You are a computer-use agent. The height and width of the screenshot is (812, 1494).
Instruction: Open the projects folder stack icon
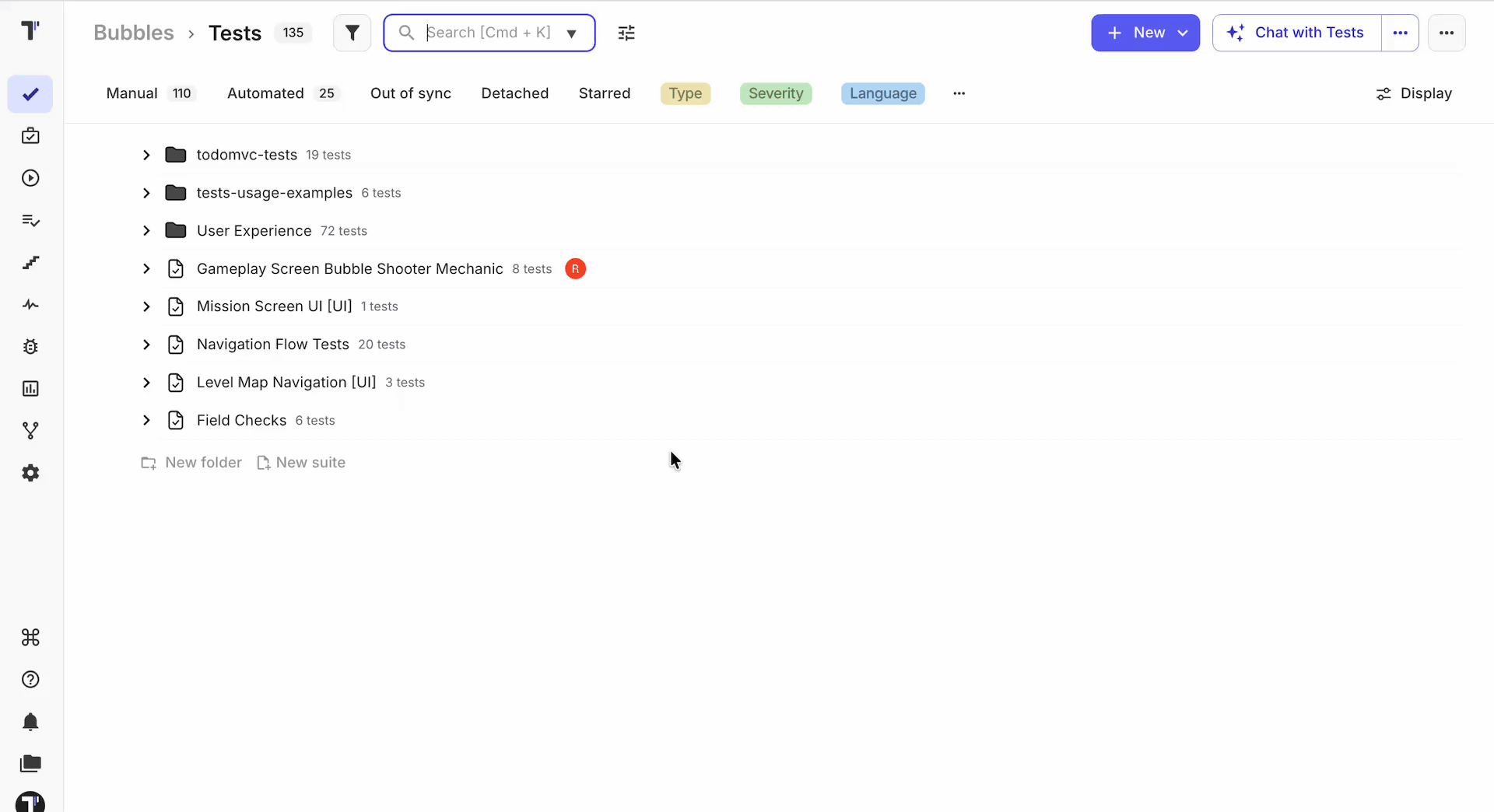(30, 764)
